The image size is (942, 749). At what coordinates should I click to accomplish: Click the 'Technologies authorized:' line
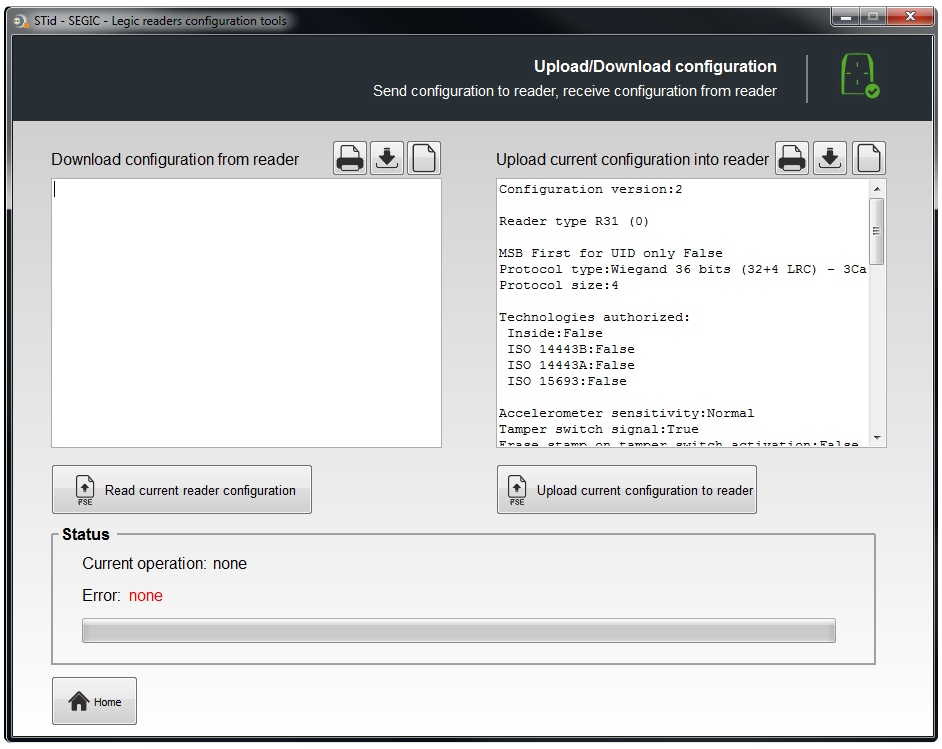click(x=595, y=317)
